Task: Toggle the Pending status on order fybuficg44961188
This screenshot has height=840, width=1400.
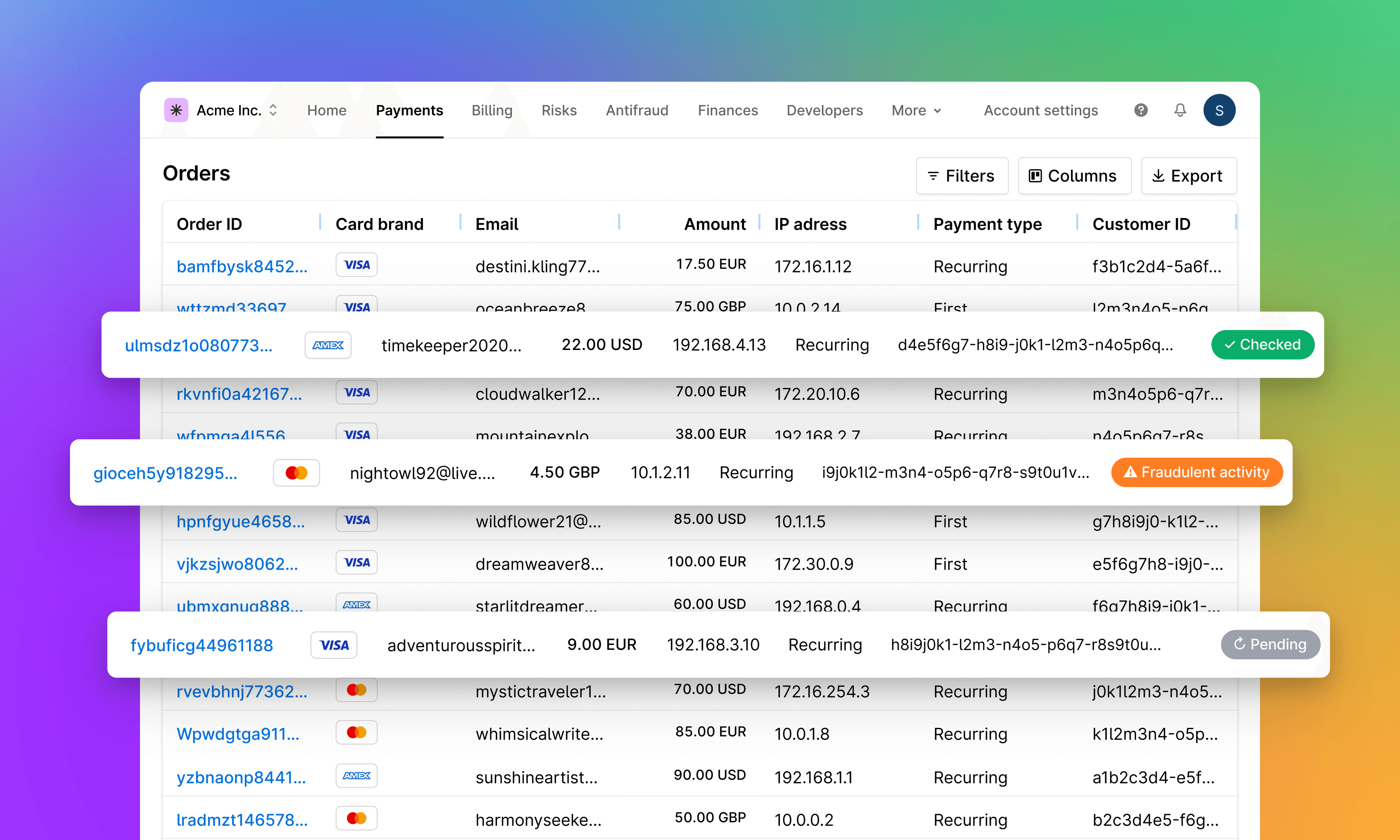Action: pos(1270,644)
